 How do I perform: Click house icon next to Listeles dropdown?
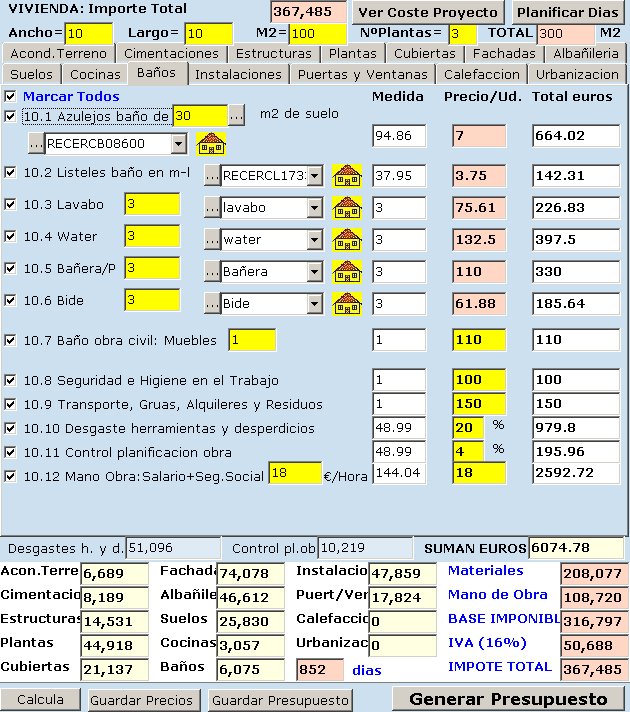tap(347, 176)
